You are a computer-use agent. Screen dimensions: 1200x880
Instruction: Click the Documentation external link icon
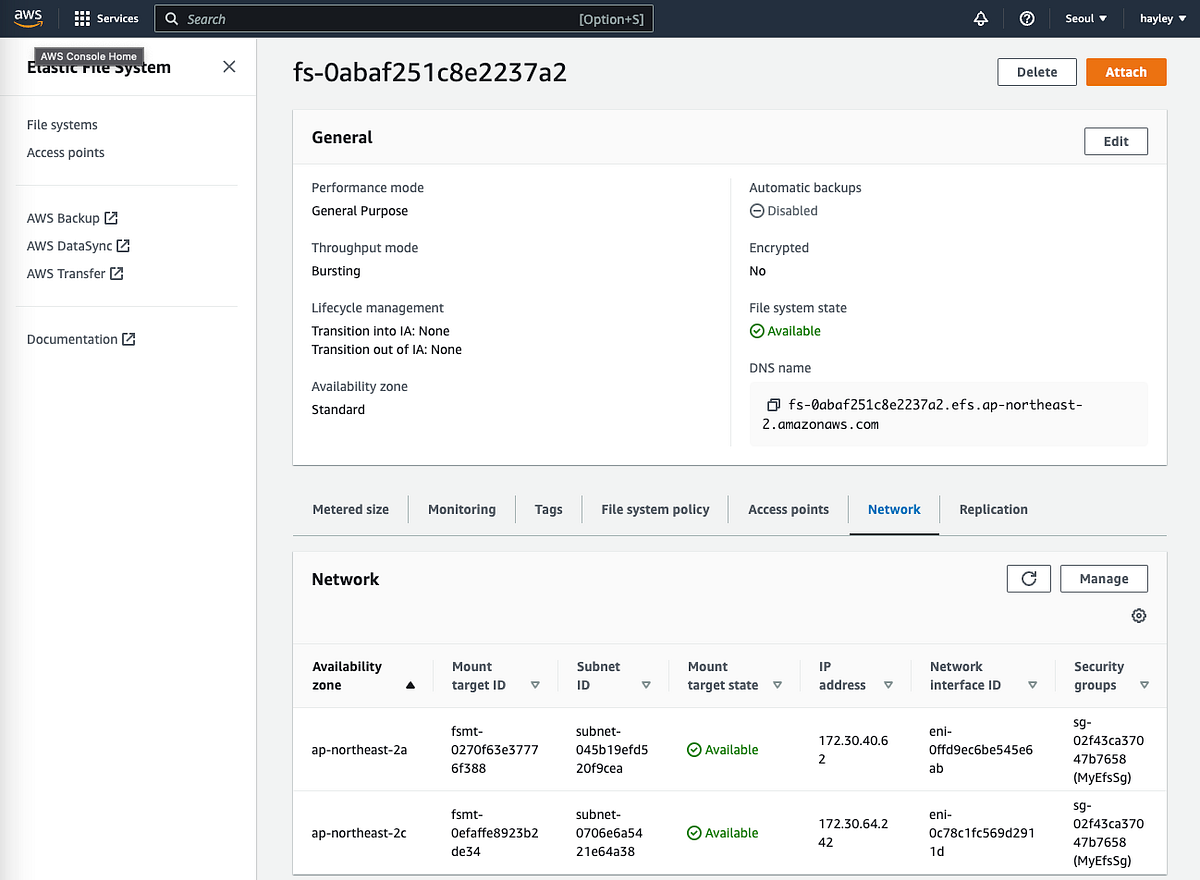tap(128, 339)
